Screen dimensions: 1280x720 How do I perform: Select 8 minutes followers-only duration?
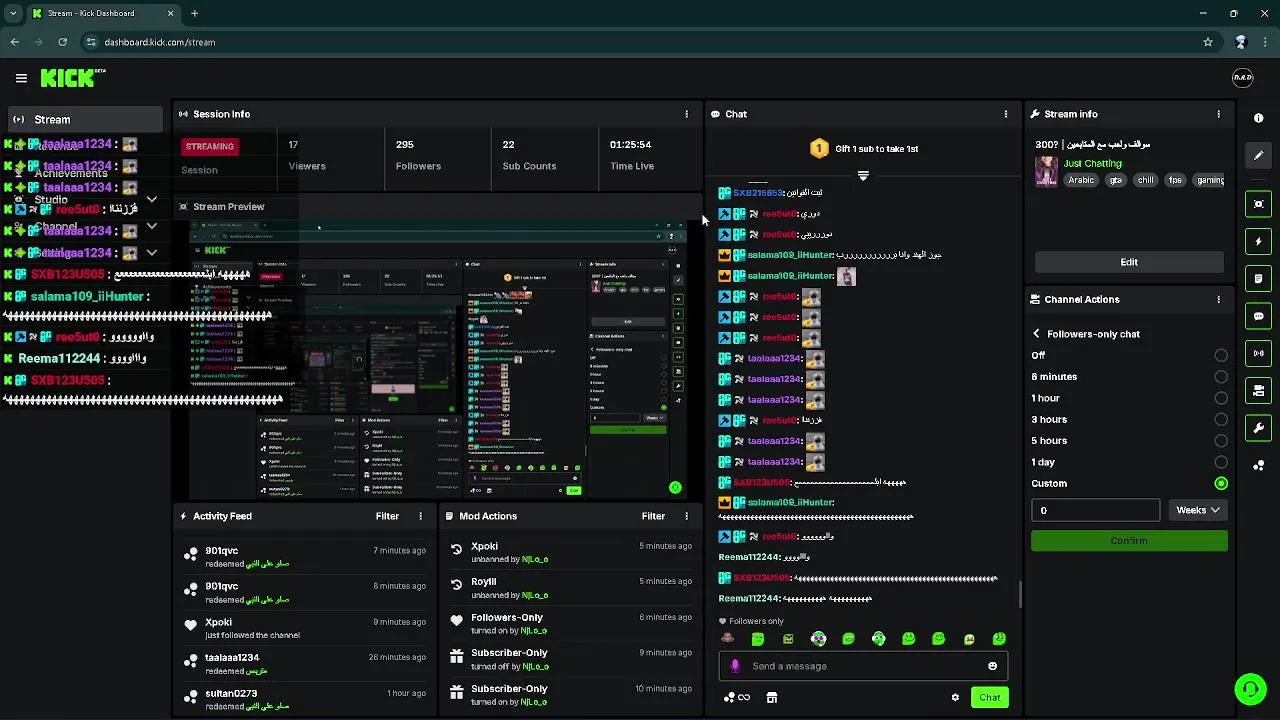(1221, 377)
